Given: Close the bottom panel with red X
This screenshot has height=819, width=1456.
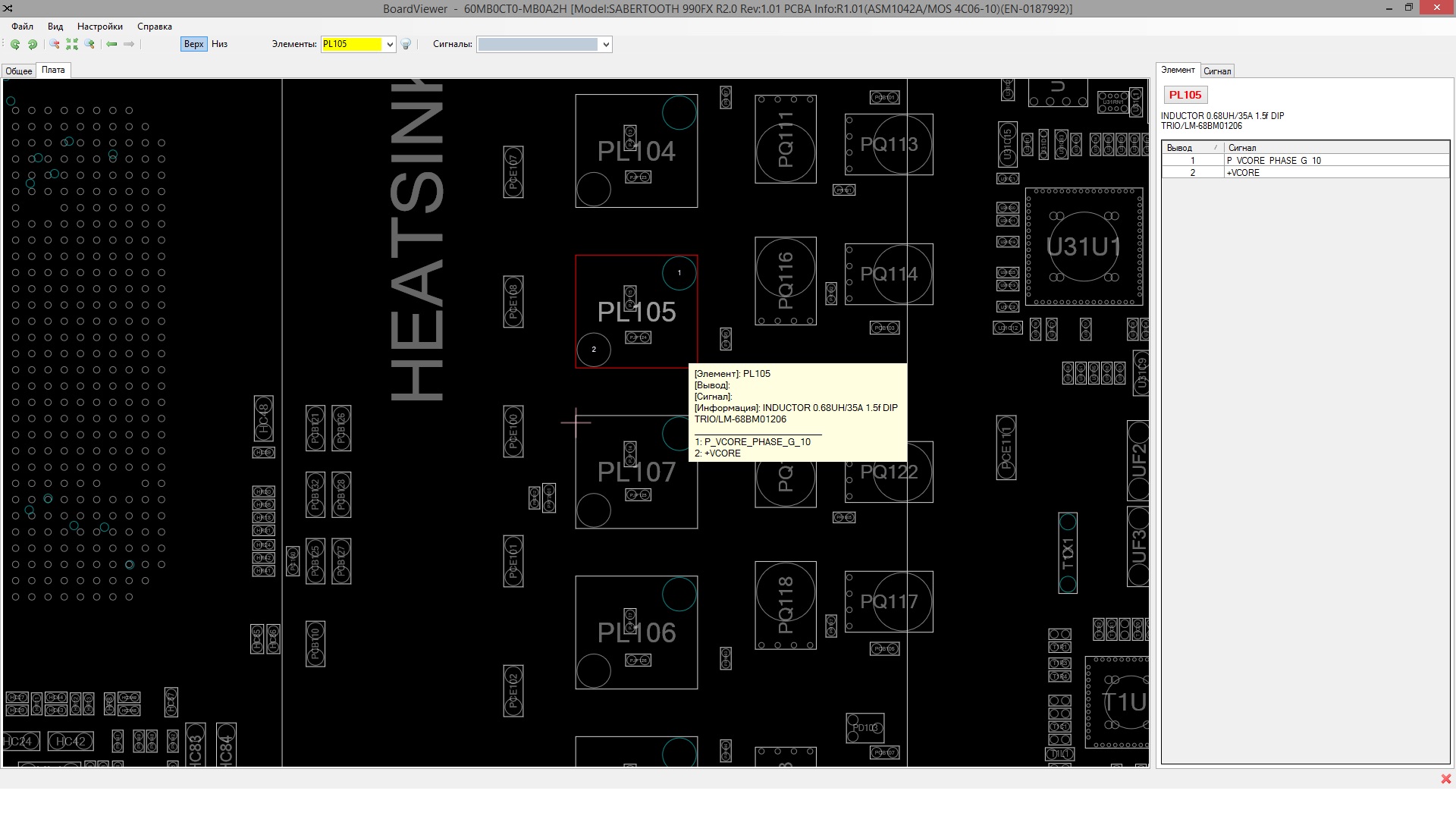Looking at the screenshot, I should tap(1445, 779).
